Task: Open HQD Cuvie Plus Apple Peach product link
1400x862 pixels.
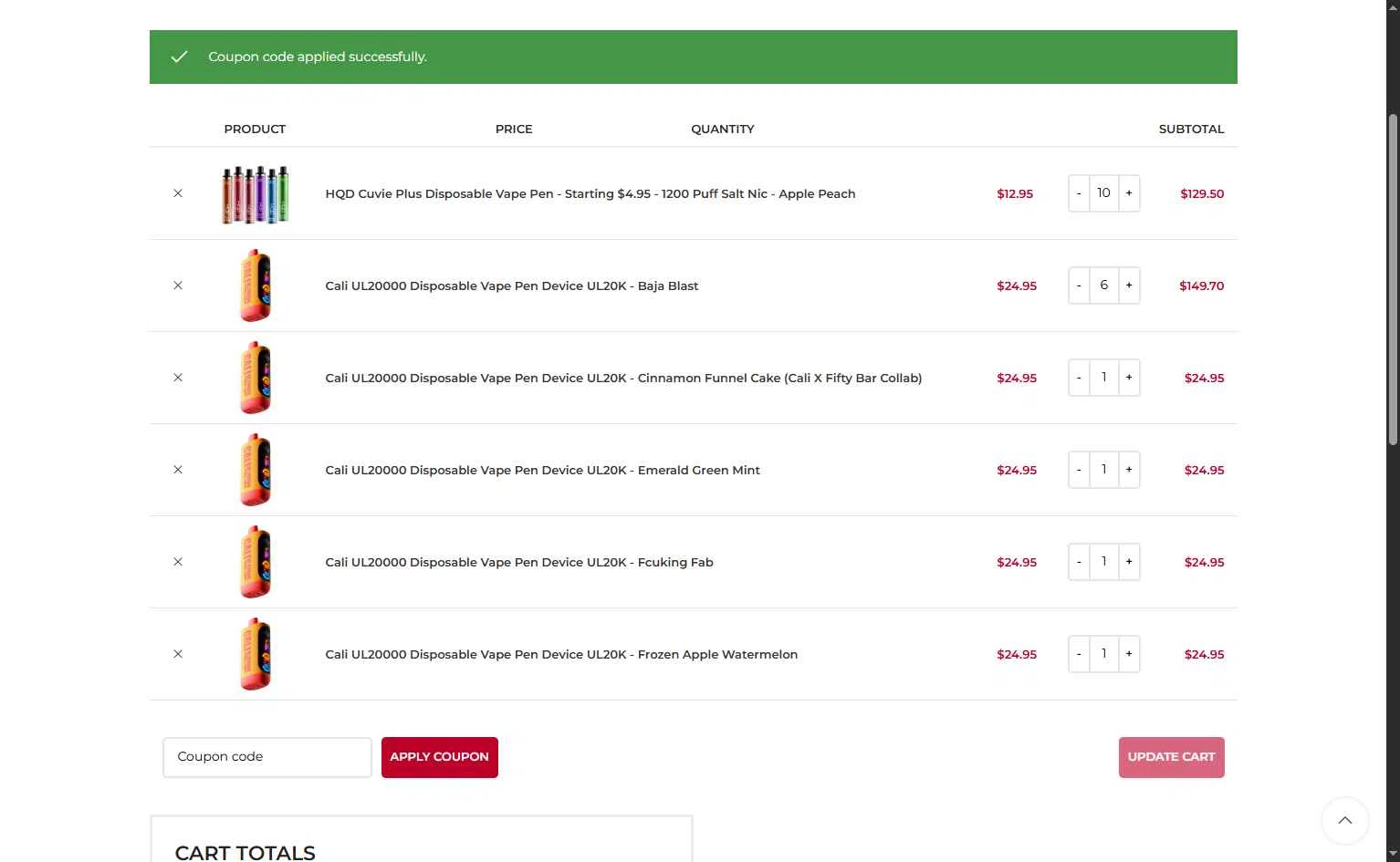Action: point(590,193)
